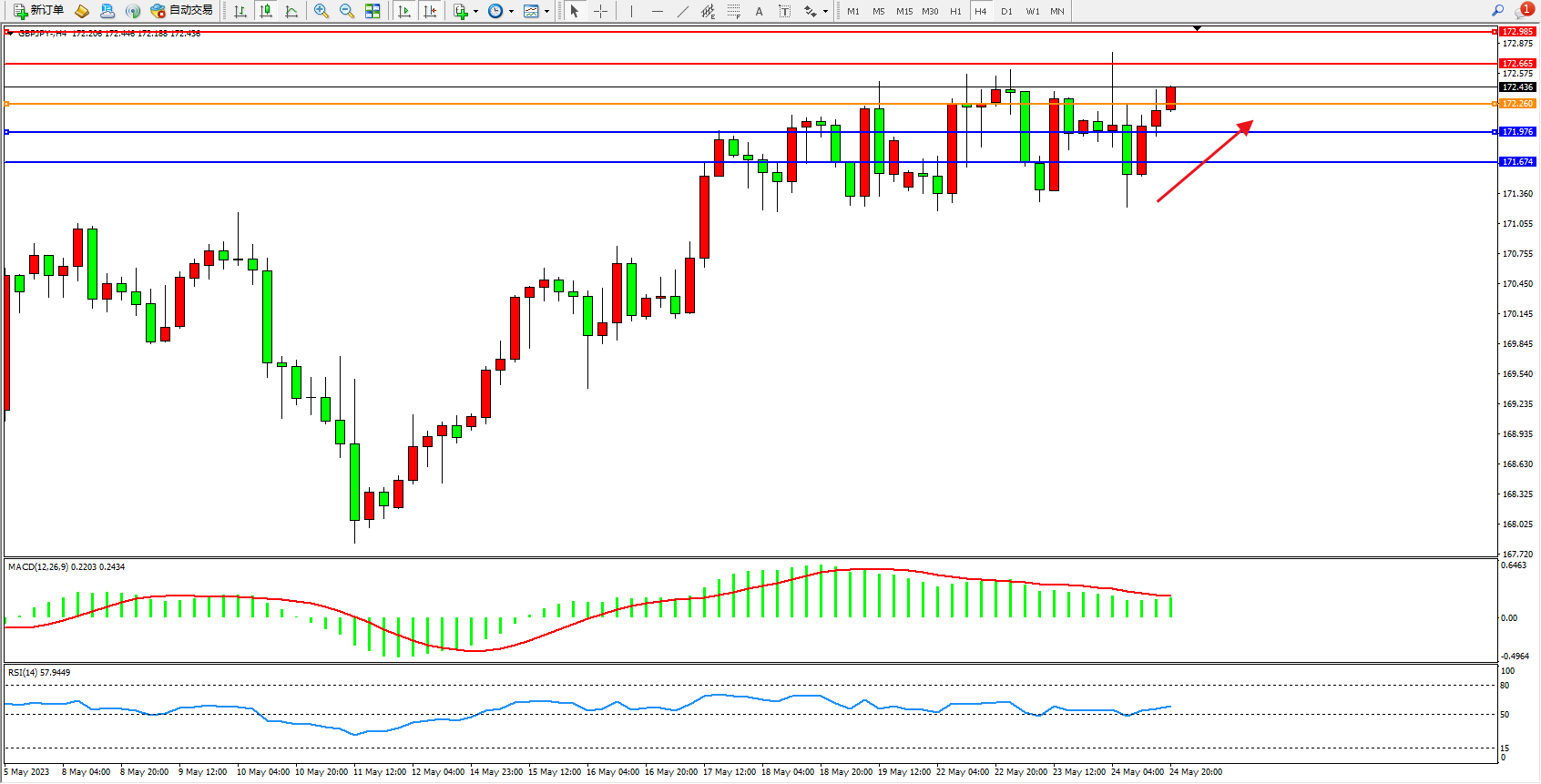The image size is (1541, 784).
Task: Choose the equidistant channel tool
Action: 708,11
